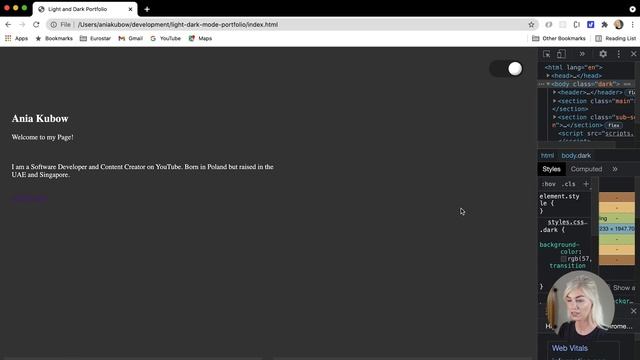Screen dimensions: 640x360
Task: Switch to the Styles tab
Action: [551, 169]
